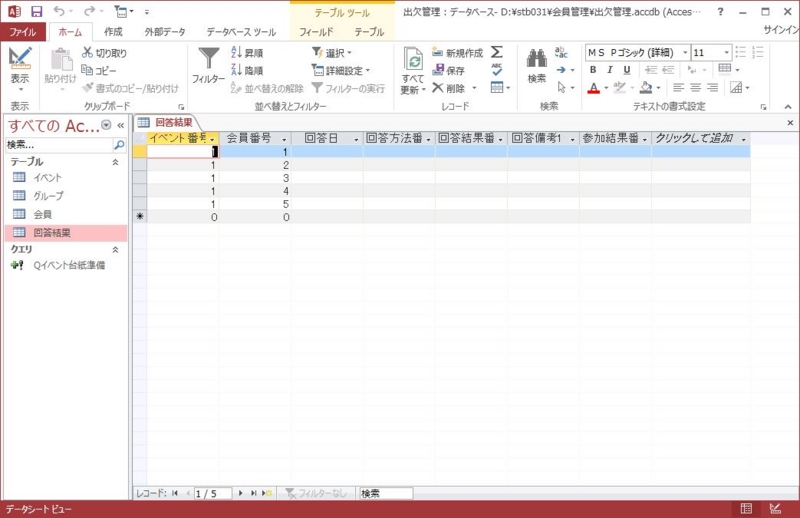This screenshot has height=518, width=800.
Task: Click the background fill color bucket icon
Action: (x=646, y=88)
